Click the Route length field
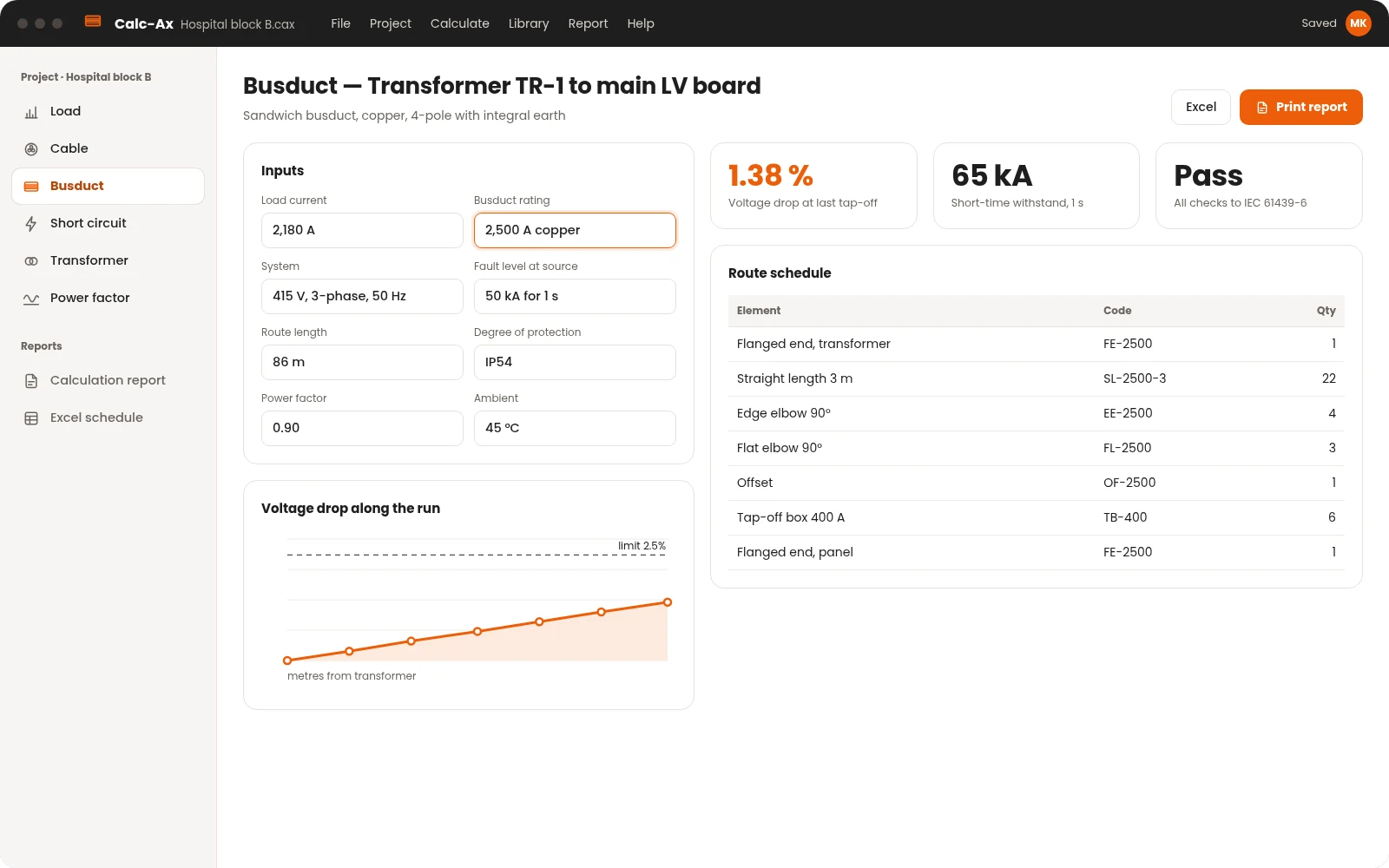Image resolution: width=1389 pixels, height=868 pixels. coord(362,362)
